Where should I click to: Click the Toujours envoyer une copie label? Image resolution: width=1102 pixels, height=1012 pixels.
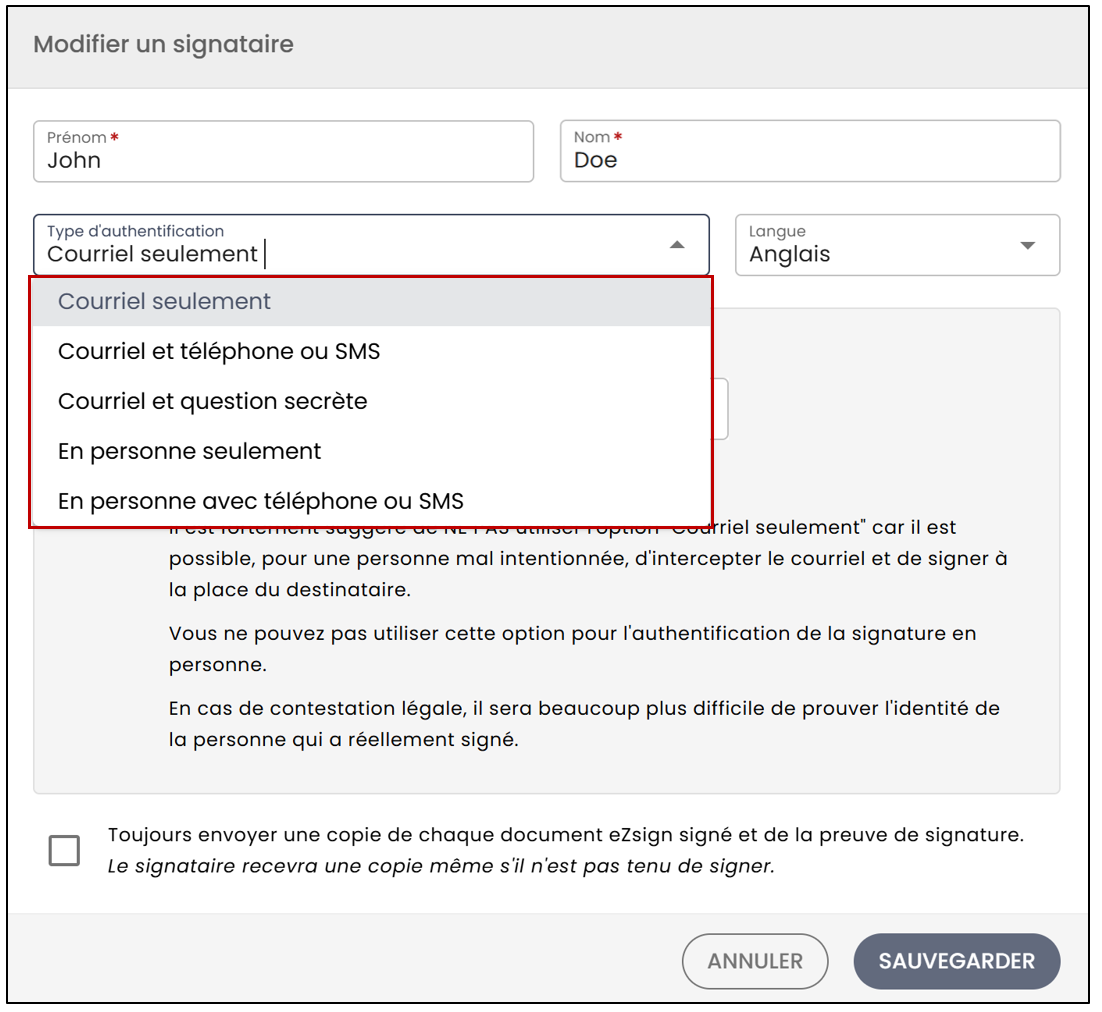pyautogui.click(x=566, y=835)
